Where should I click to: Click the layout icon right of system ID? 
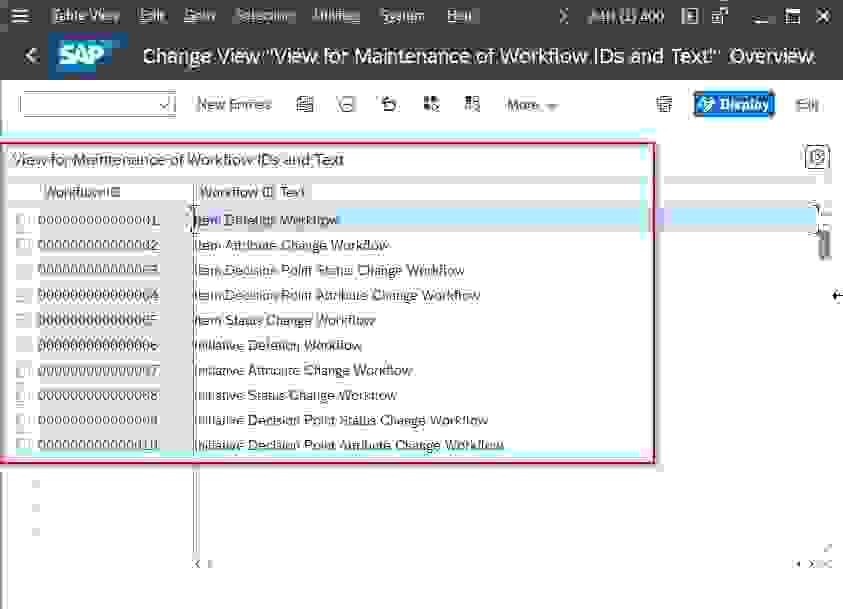tap(690, 17)
